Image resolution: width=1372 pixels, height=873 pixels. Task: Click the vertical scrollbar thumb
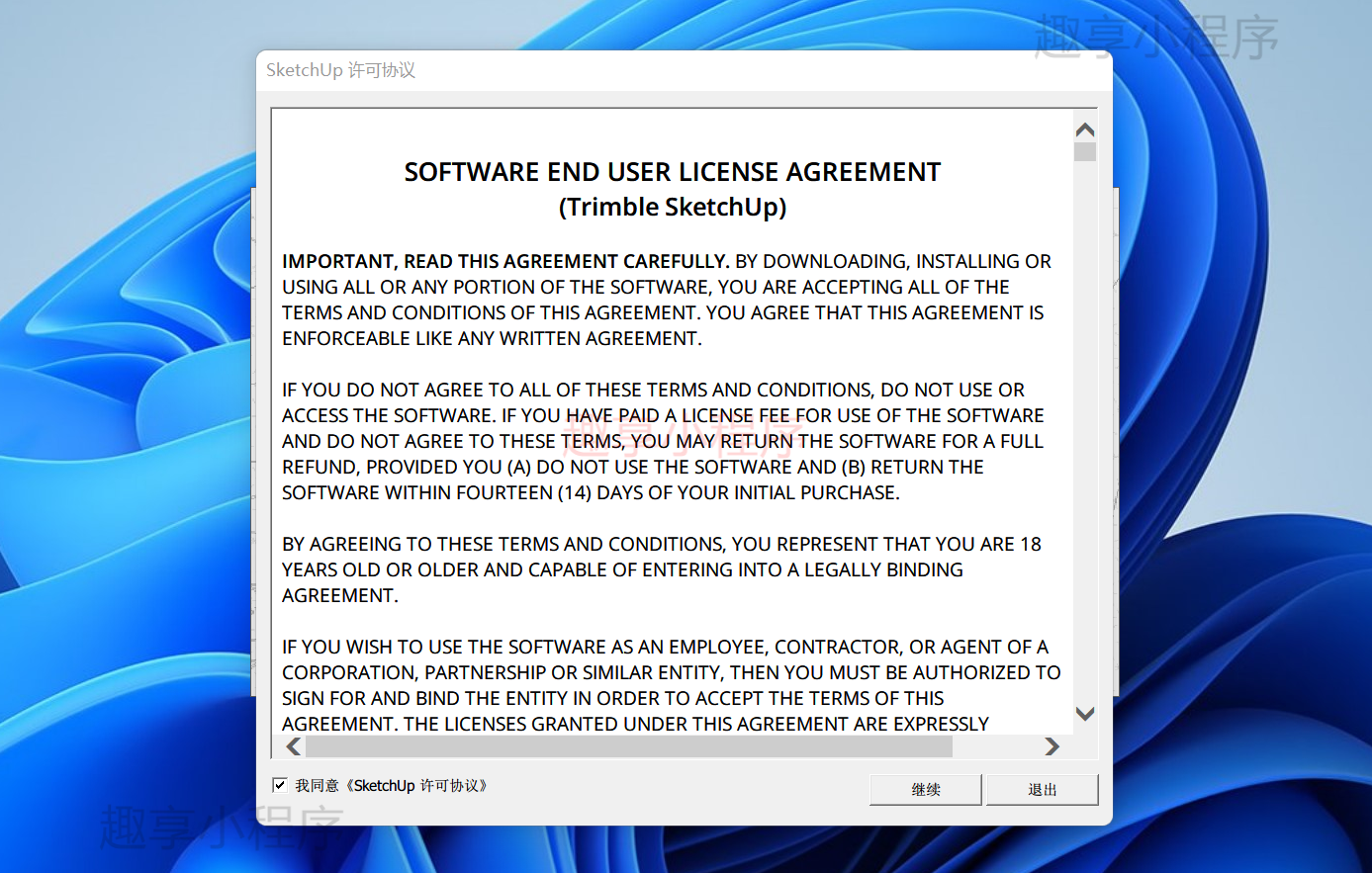(x=1085, y=151)
